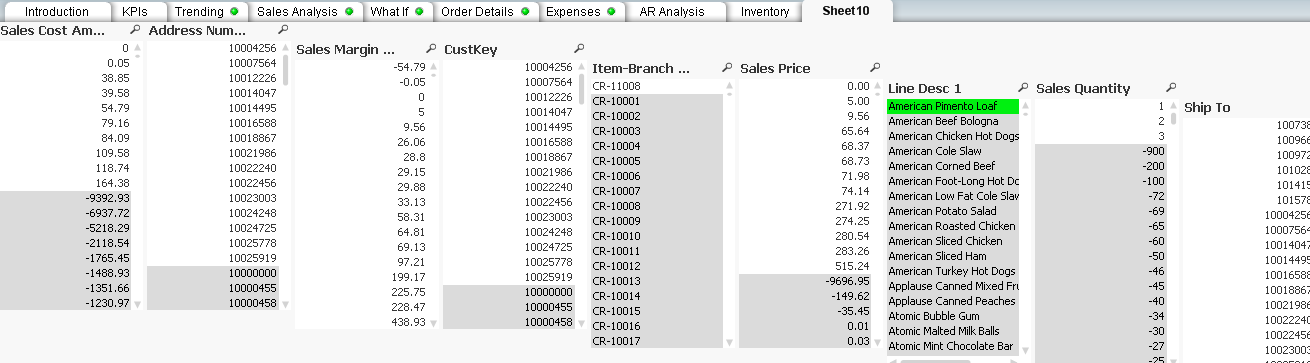Viewport: 1310px width, 363px height.
Task: Click search magnifier on Item-Branch listbox
Action: pos(727,68)
